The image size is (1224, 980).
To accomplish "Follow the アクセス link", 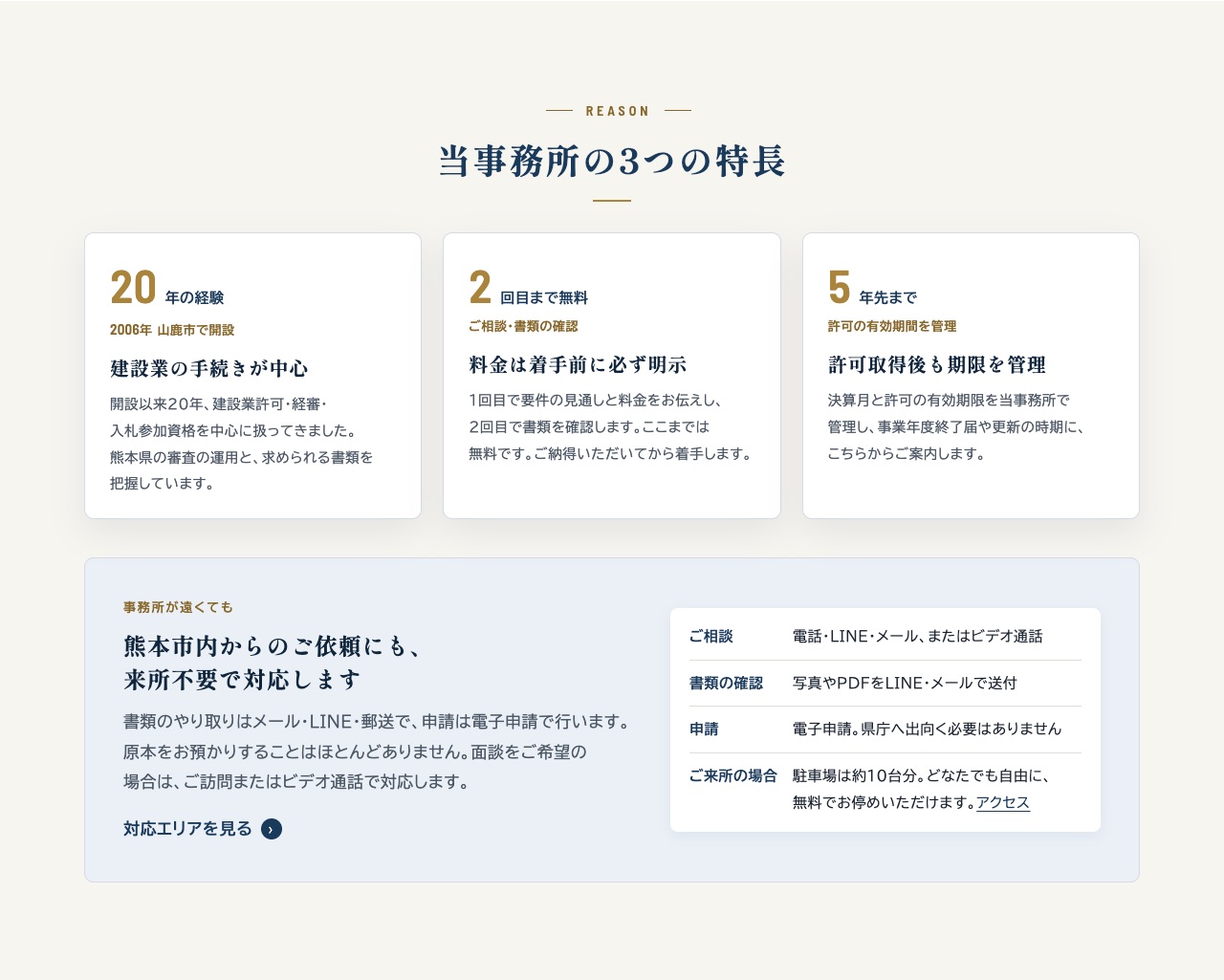I will click(x=1003, y=803).
